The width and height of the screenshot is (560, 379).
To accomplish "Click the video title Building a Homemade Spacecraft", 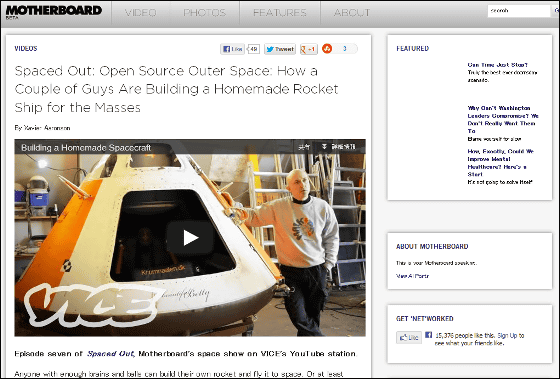I will click(x=86, y=148).
